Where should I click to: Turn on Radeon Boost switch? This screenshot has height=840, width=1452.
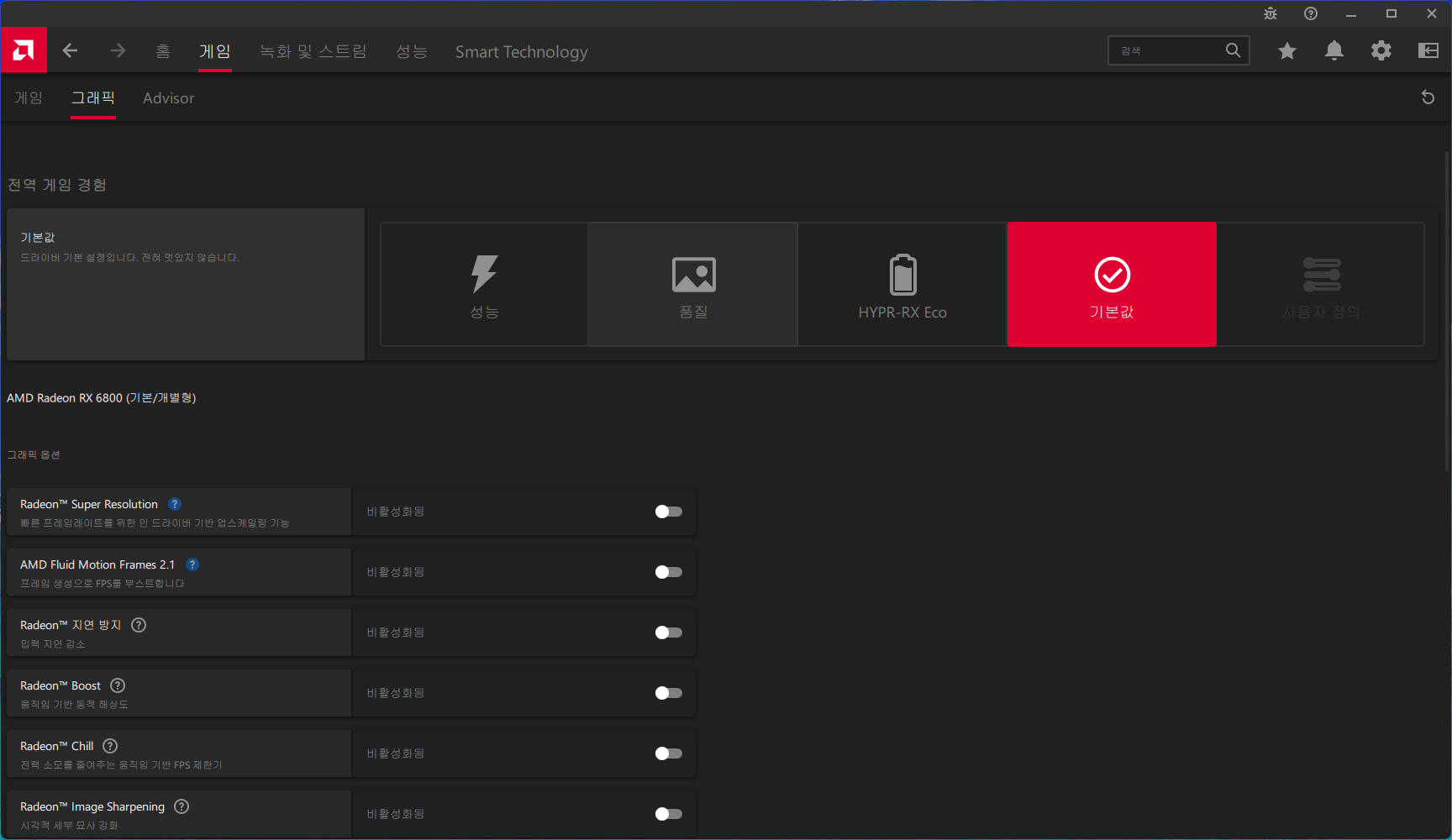pos(669,693)
